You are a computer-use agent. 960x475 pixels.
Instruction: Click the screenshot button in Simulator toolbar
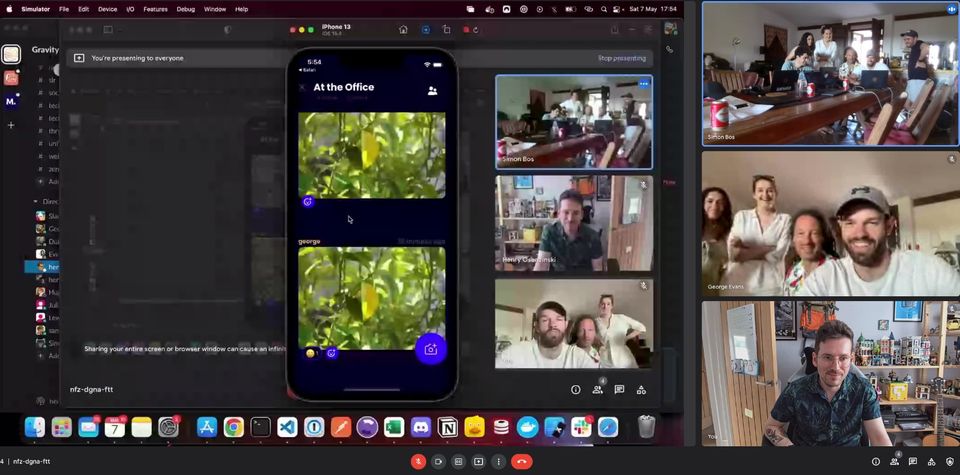(426, 29)
